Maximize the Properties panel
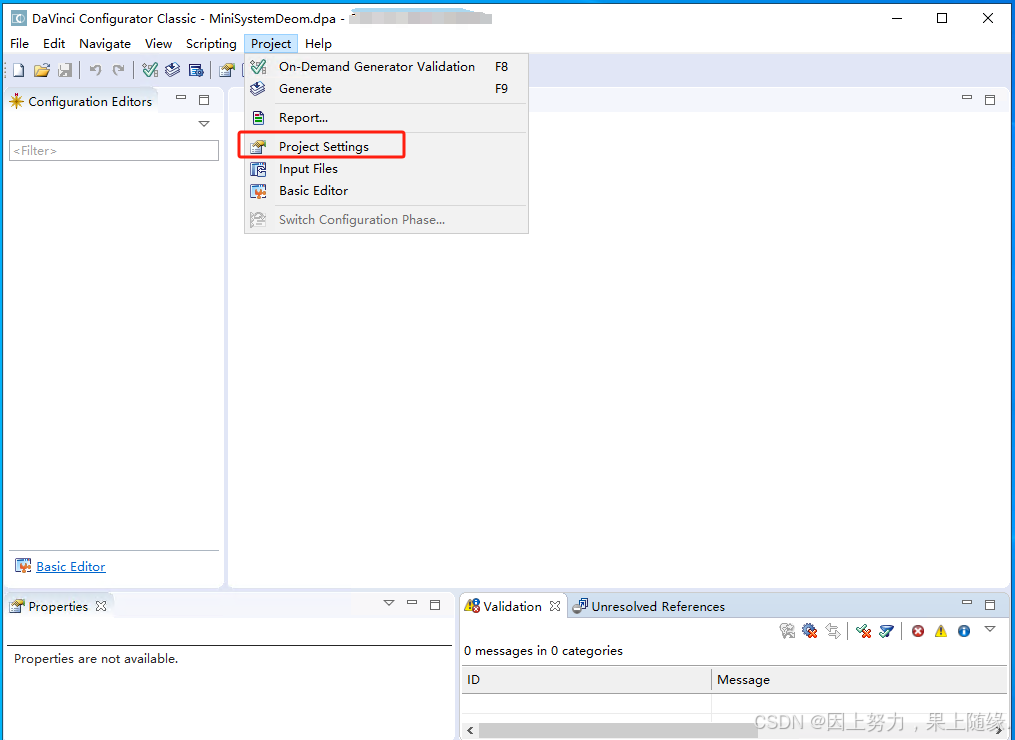 [435, 605]
